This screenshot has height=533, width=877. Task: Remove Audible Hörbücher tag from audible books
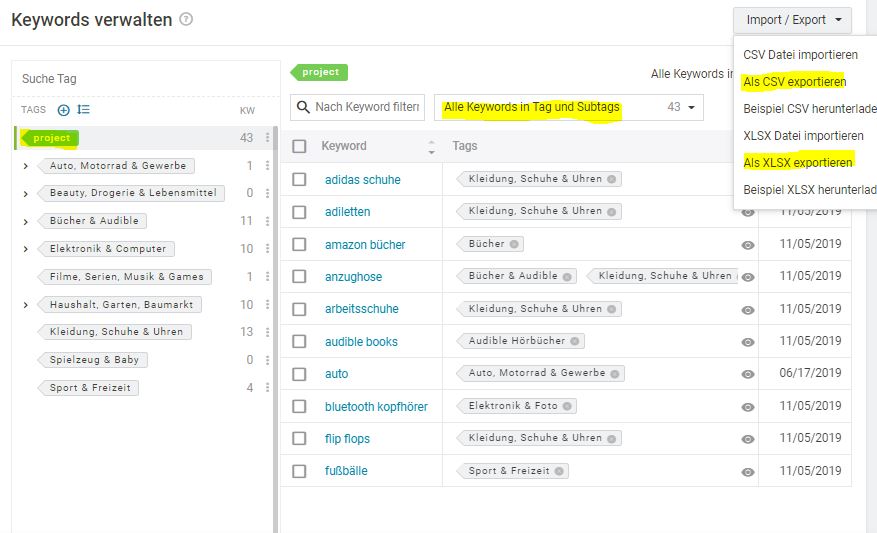pyautogui.click(x=574, y=341)
